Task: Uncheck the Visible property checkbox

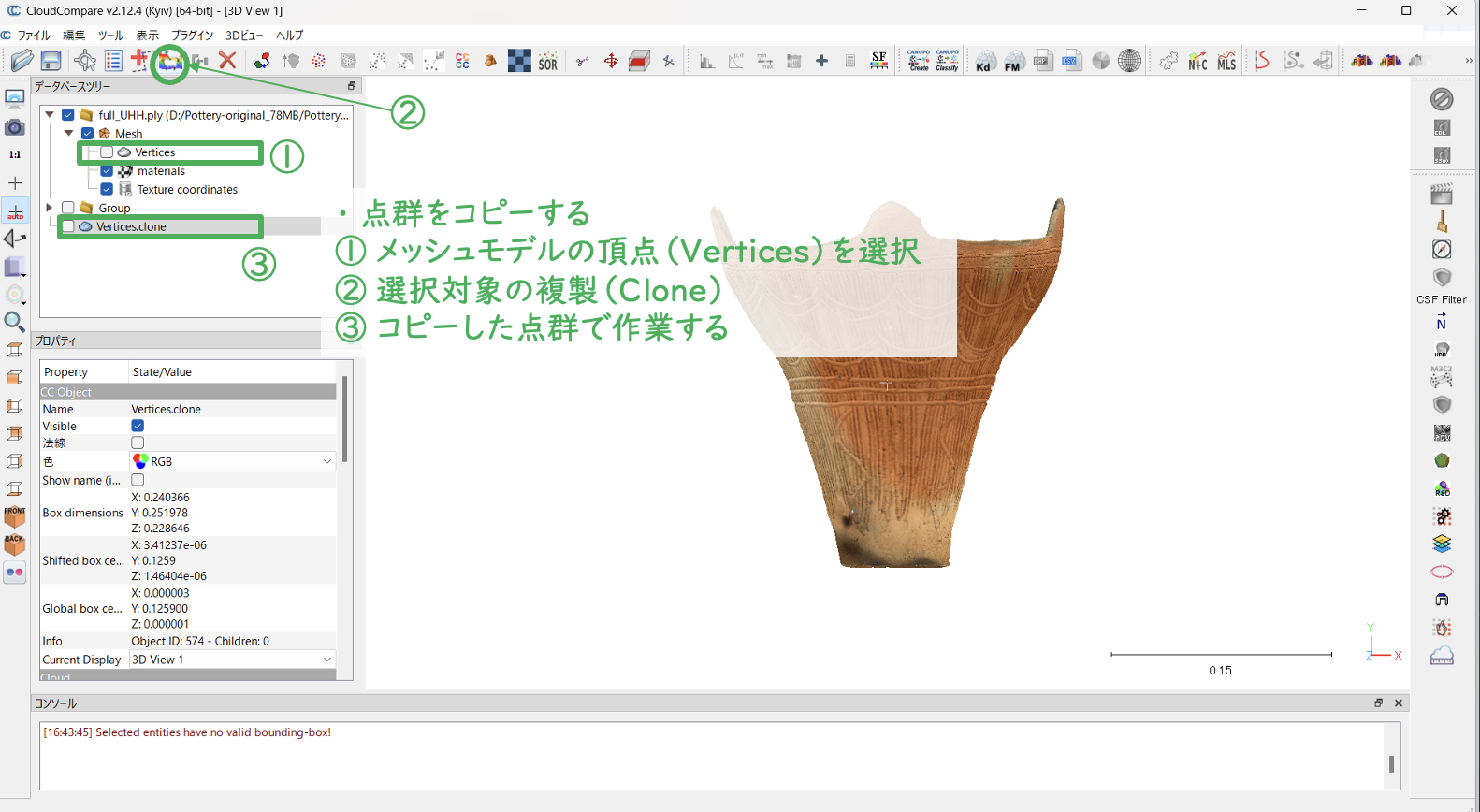Action: click(138, 426)
